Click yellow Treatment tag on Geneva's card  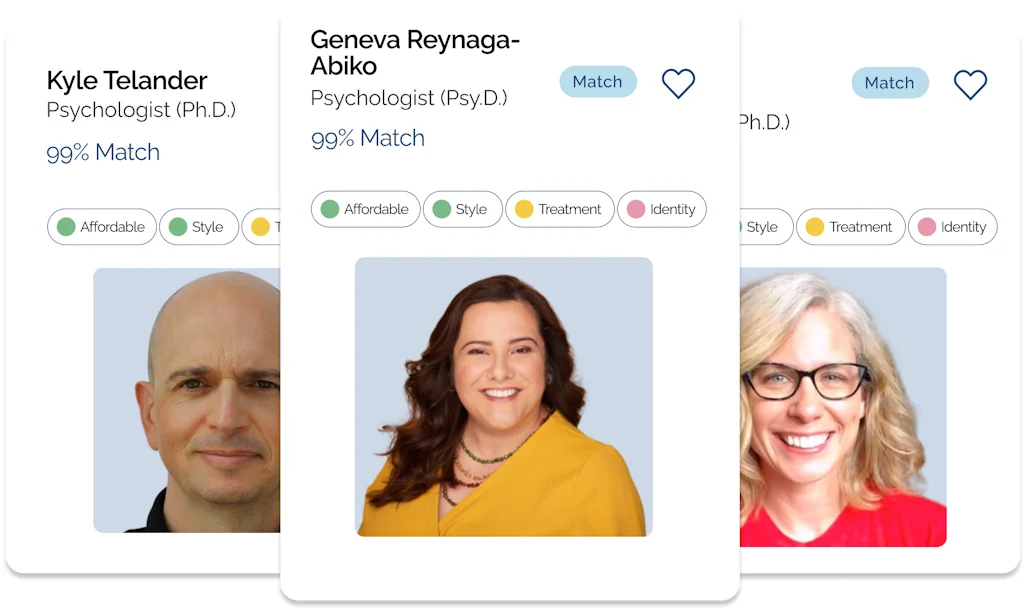point(559,209)
